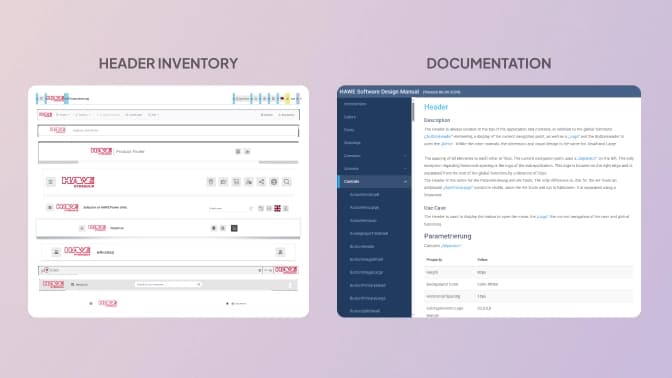Click search field in grey header
This screenshot has width=672, height=378.
point(168,284)
